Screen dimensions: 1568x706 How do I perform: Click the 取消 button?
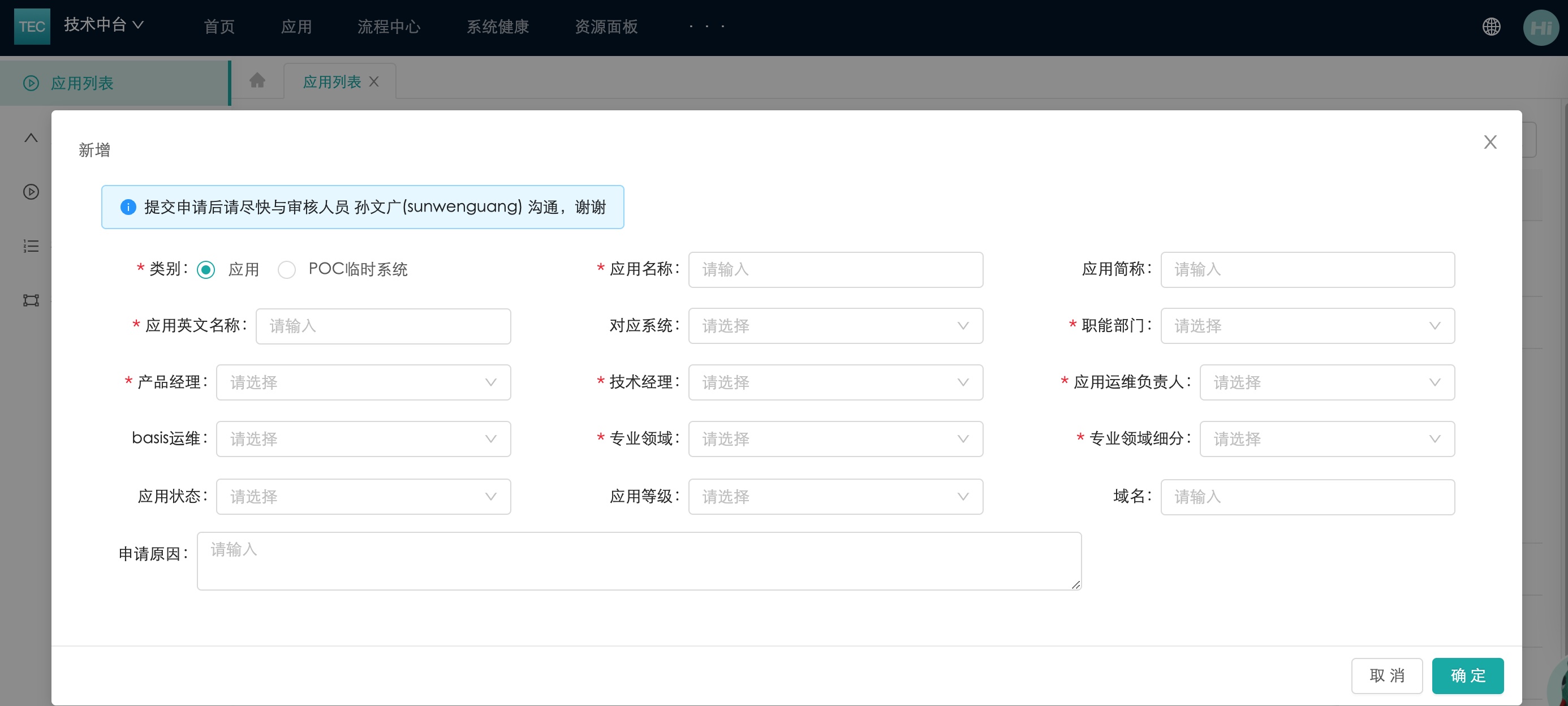[x=1386, y=675]
